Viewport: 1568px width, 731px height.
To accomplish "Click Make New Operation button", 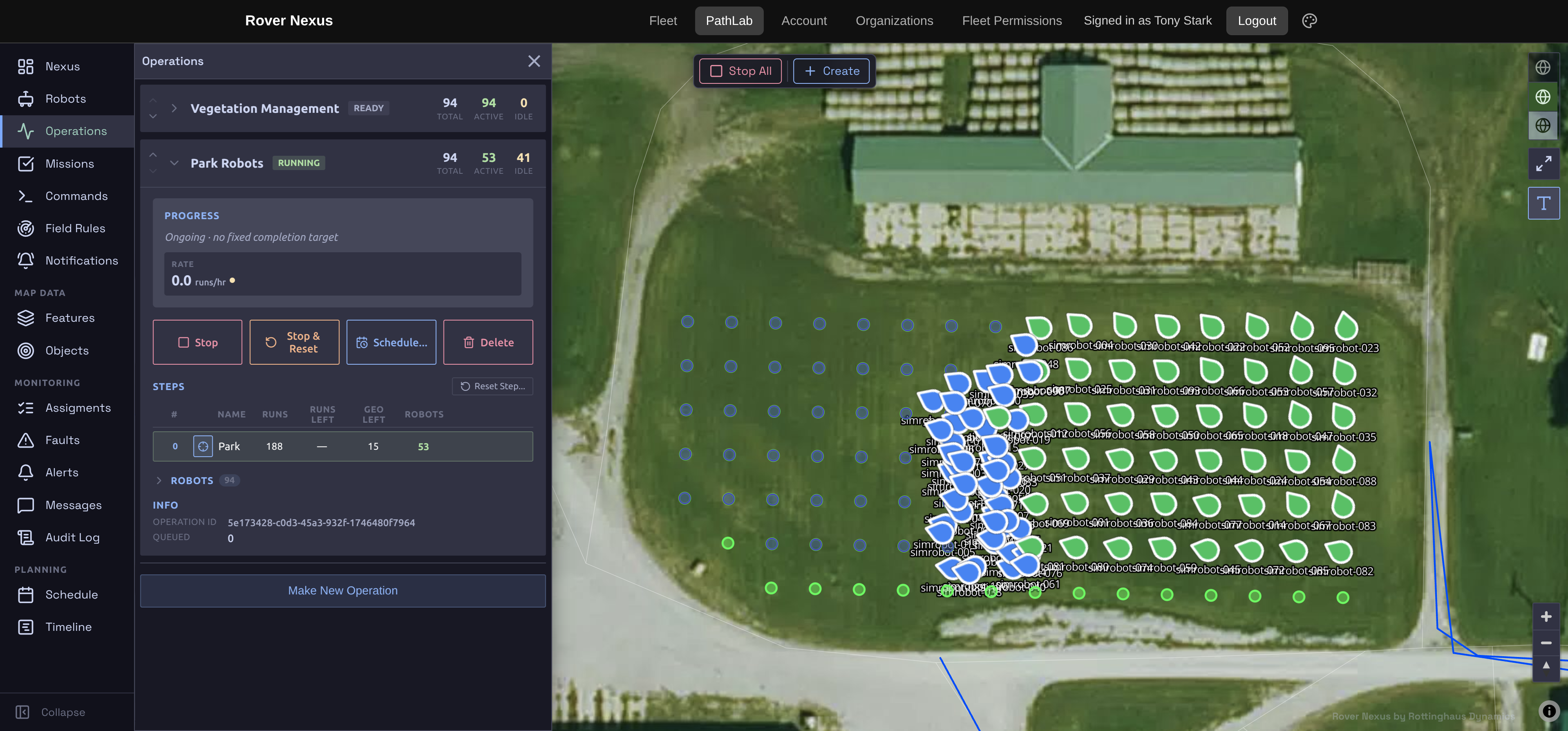I will pos(343,591).
